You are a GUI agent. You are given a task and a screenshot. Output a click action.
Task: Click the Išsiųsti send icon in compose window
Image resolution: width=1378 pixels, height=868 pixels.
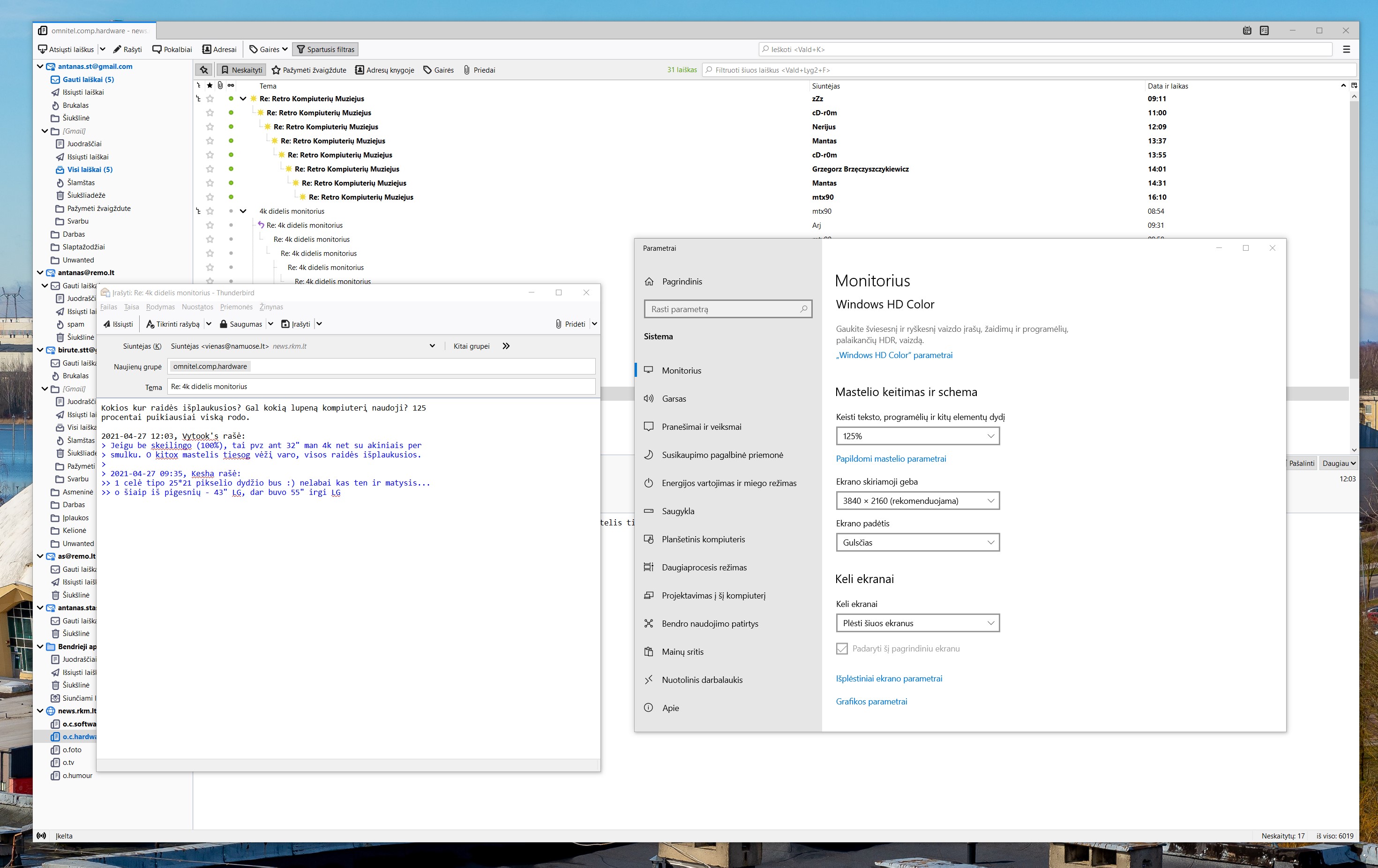[x=107, y=324]
